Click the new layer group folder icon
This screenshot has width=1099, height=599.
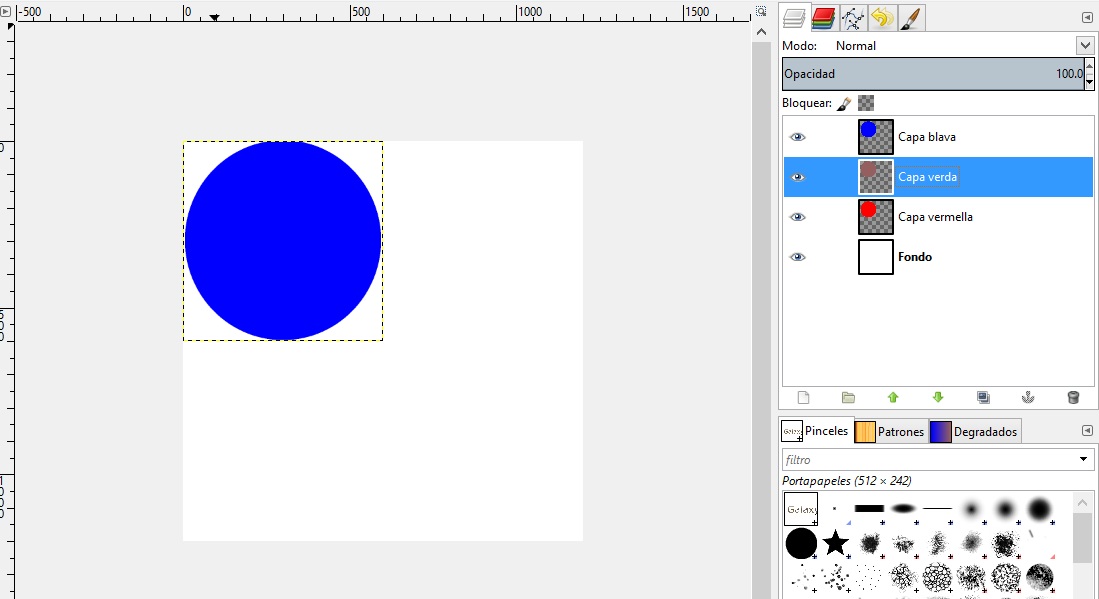848,397
